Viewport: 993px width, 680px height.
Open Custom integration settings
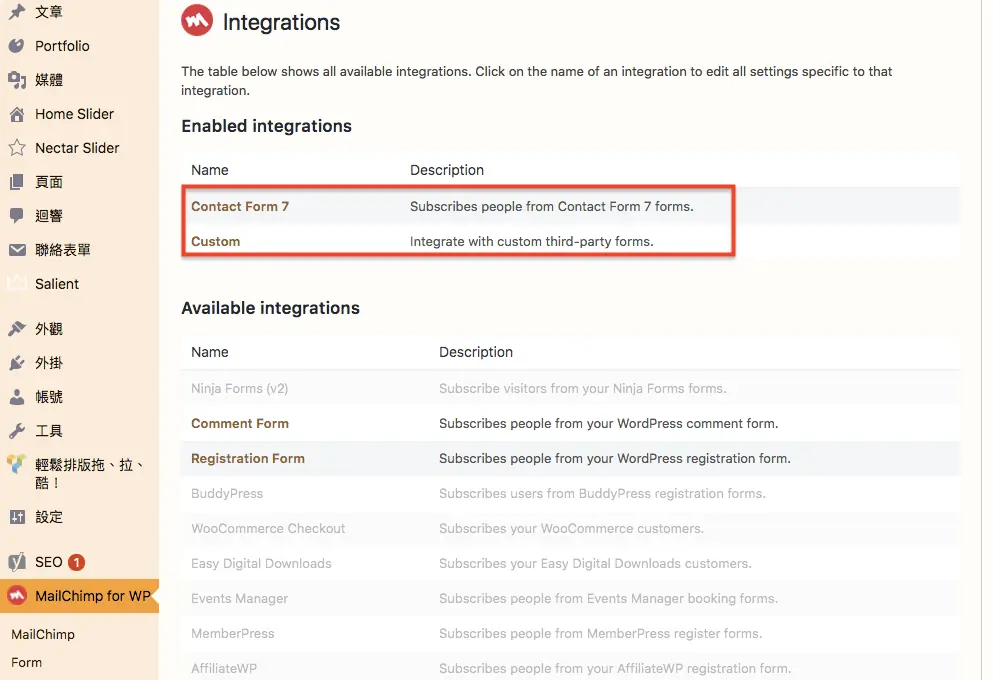[215, 241]
